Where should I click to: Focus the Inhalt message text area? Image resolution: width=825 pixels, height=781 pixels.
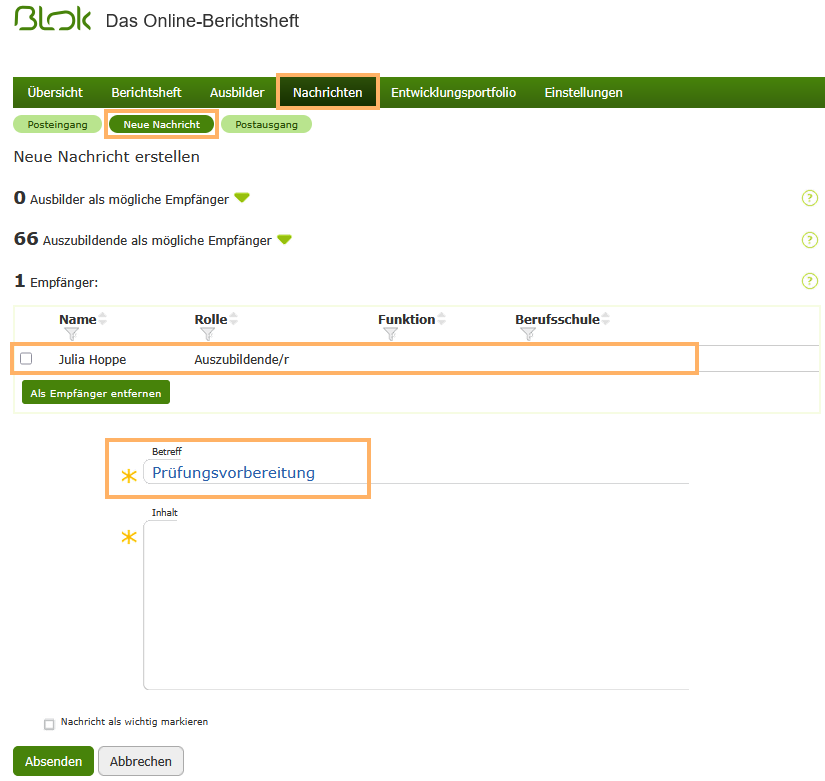coord(415,605)
